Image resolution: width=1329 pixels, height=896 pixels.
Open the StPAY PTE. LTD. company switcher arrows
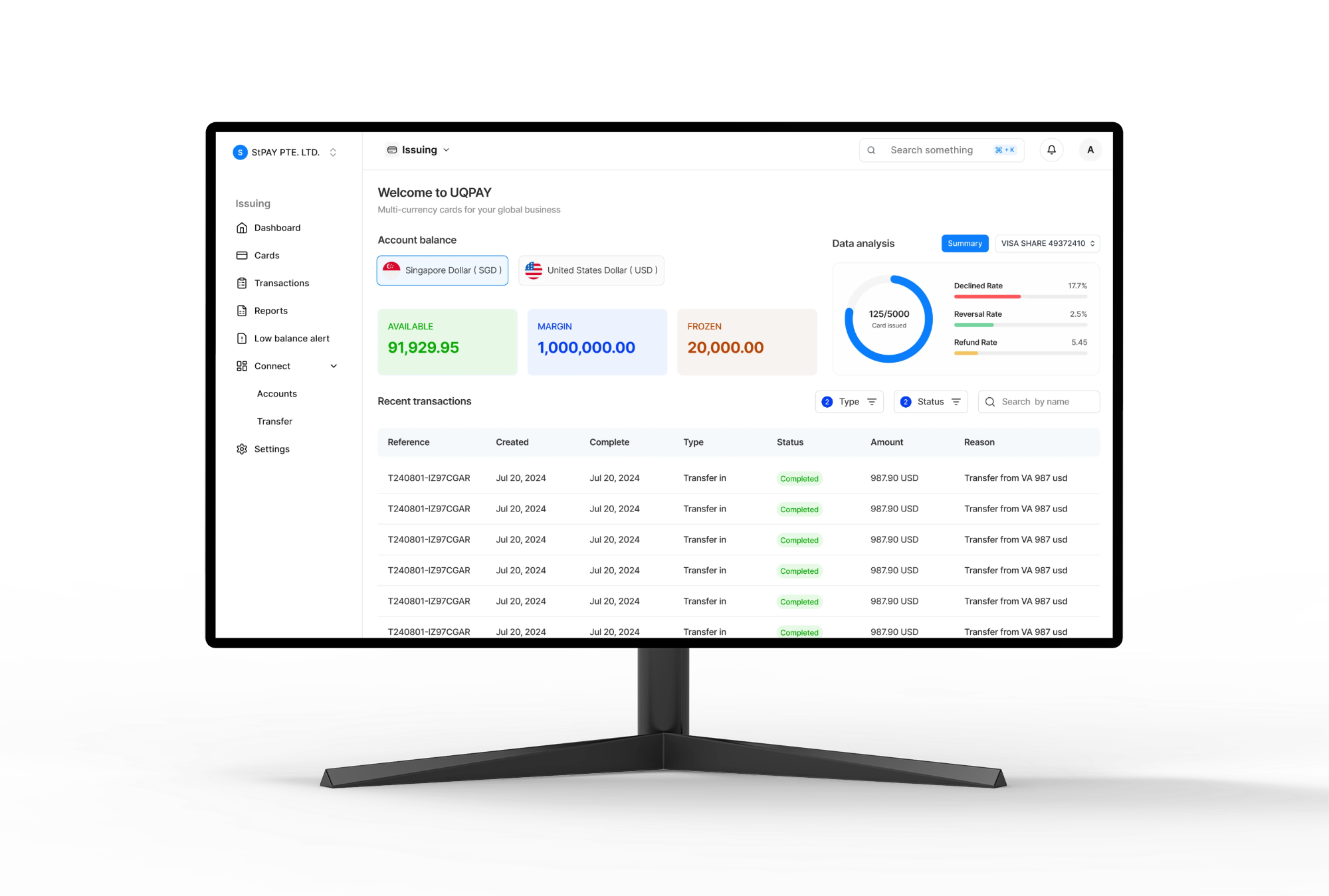[333, 152]
